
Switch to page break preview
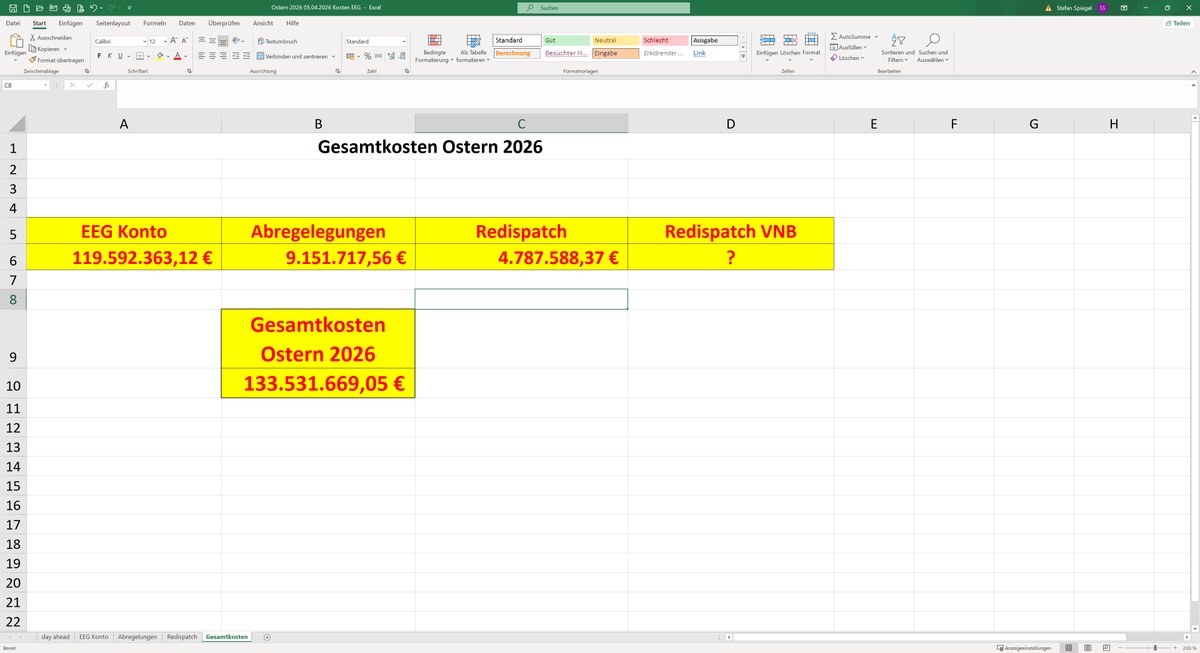click(x=1107, y=648)
